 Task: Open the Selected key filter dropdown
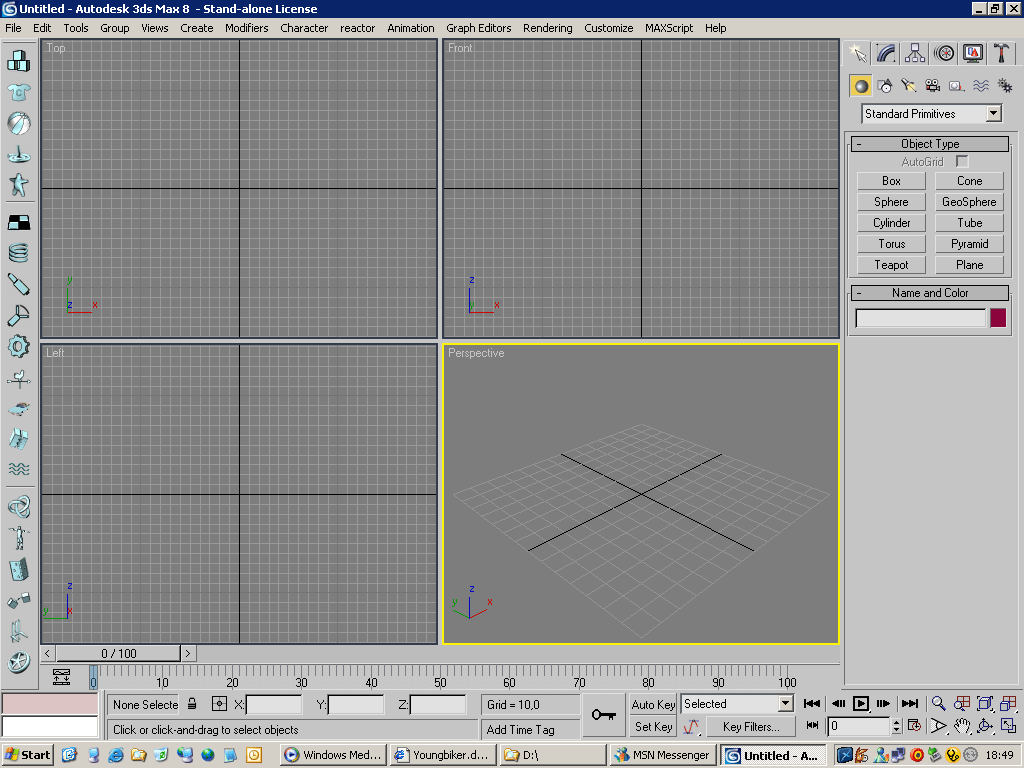point(786,703)
